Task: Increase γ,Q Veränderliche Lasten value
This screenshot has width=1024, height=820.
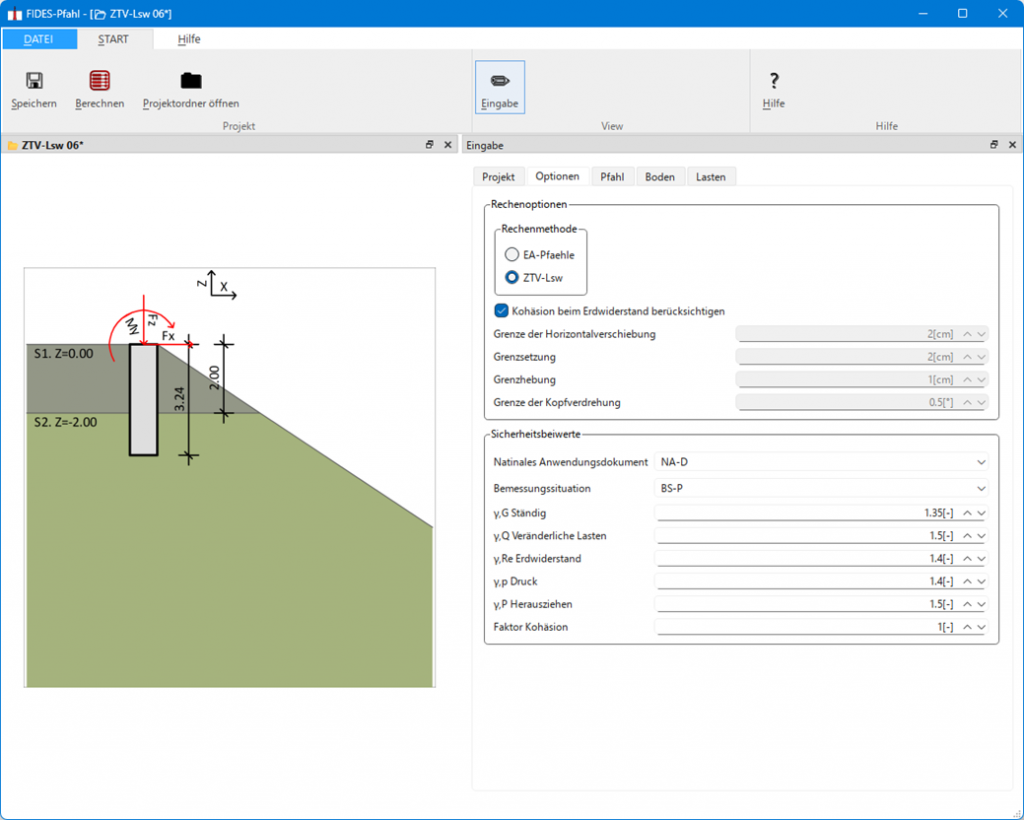Action: [967, 536]
